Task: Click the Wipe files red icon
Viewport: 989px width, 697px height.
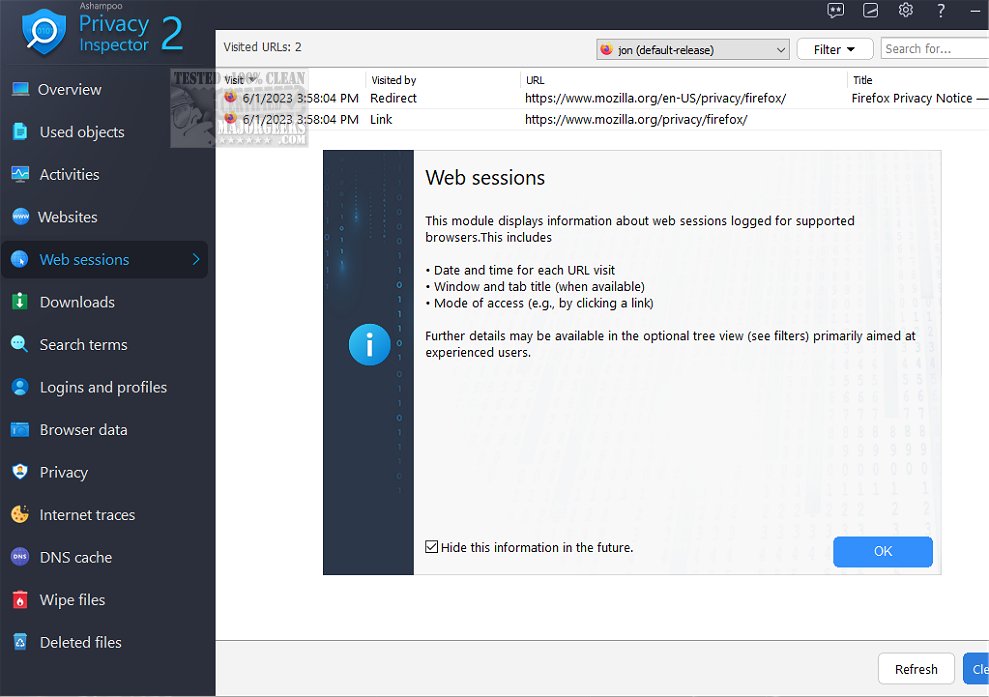Action: click(x=20, y=600)
